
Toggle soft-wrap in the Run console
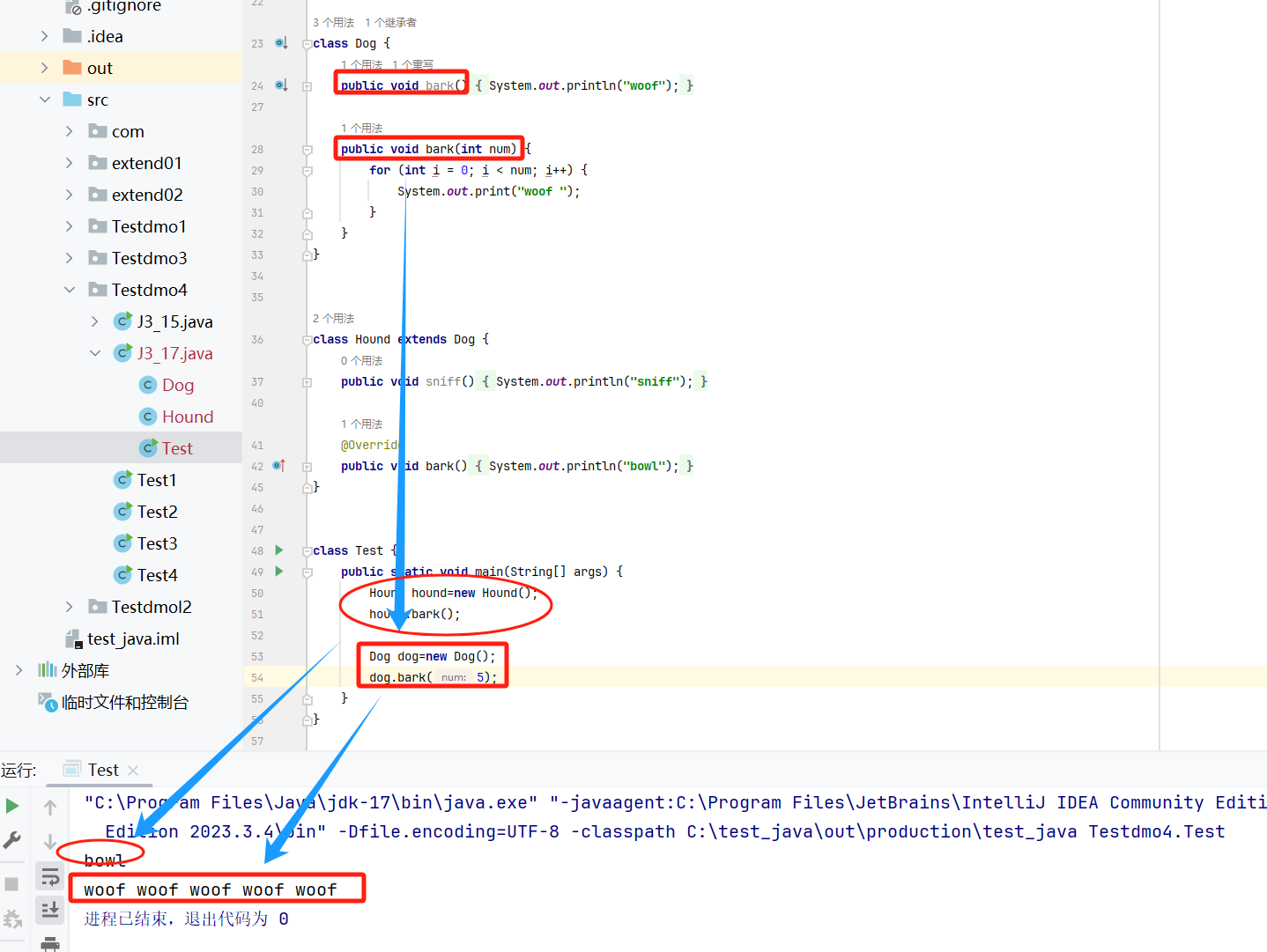click(50, 877)
